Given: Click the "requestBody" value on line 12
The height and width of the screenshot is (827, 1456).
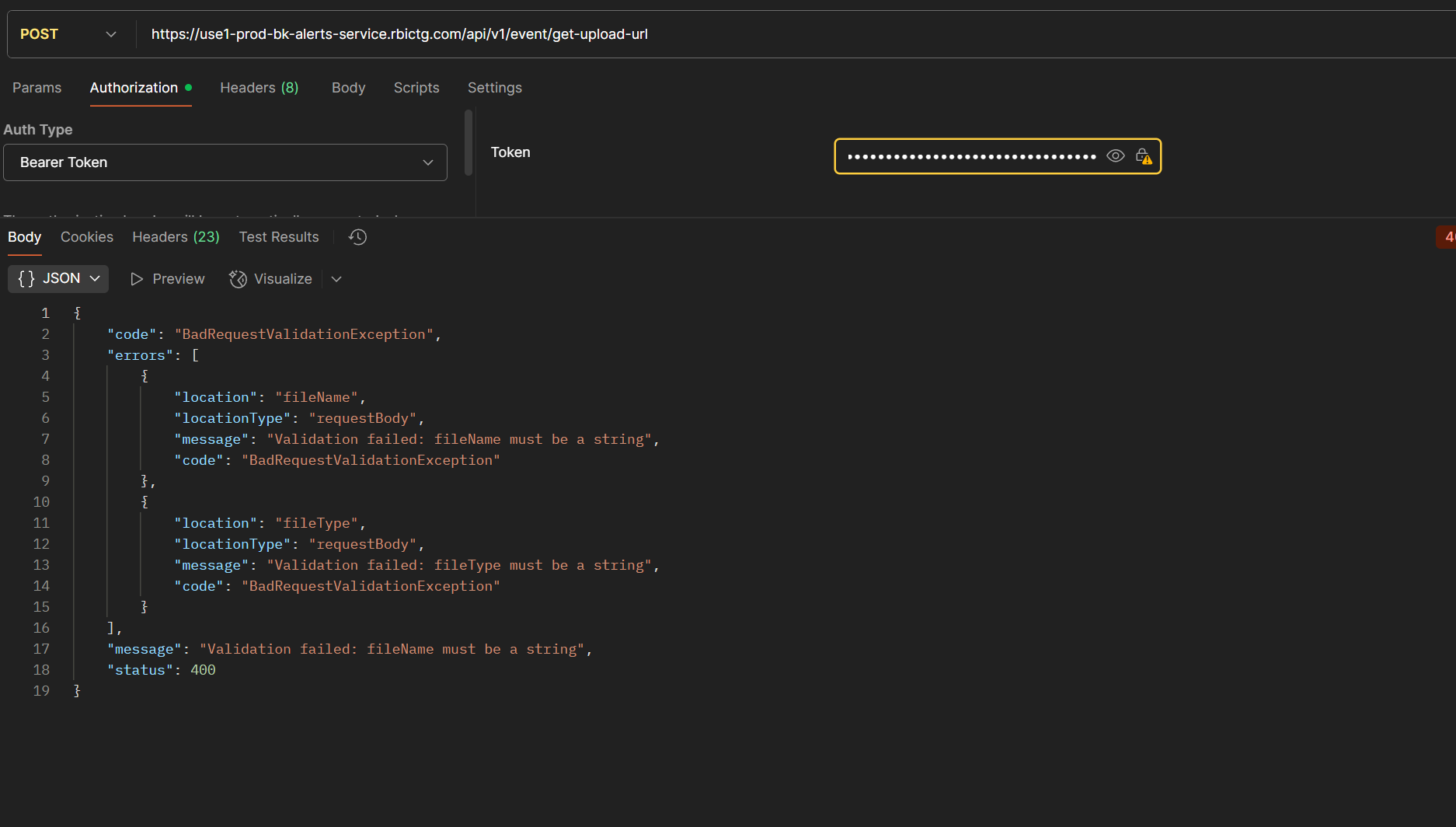Looking at the screenshot, I should (363, 544).
